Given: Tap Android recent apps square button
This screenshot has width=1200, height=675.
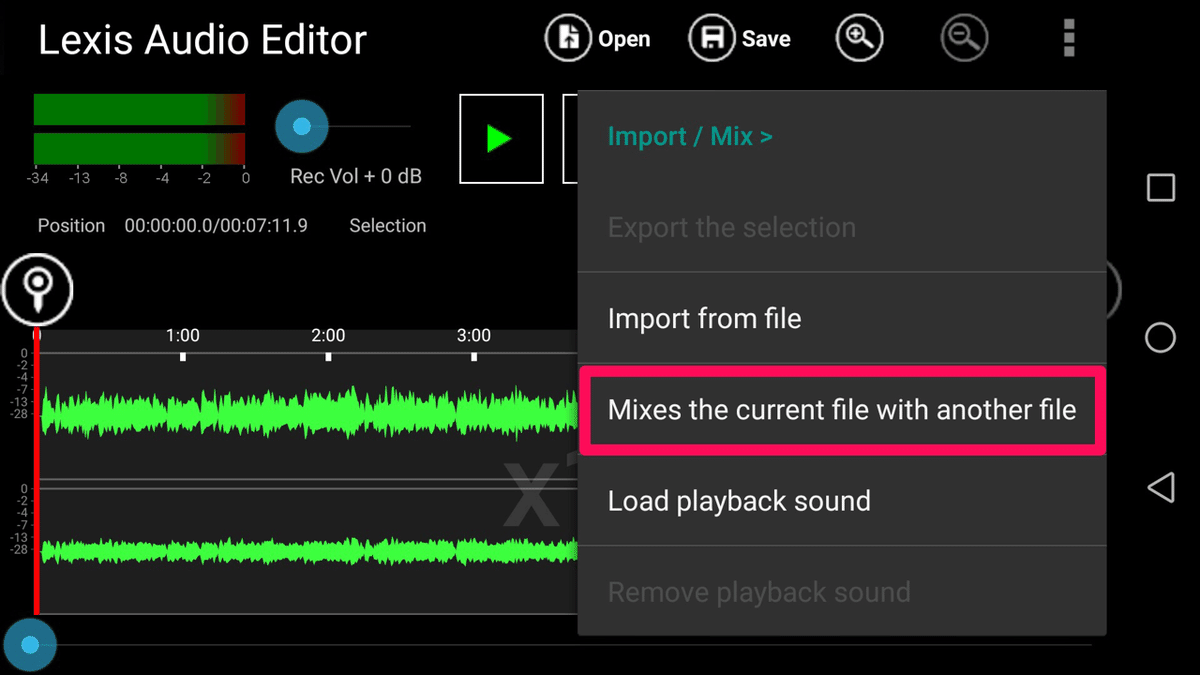Looking at the screenshot, I should 1160,187.
